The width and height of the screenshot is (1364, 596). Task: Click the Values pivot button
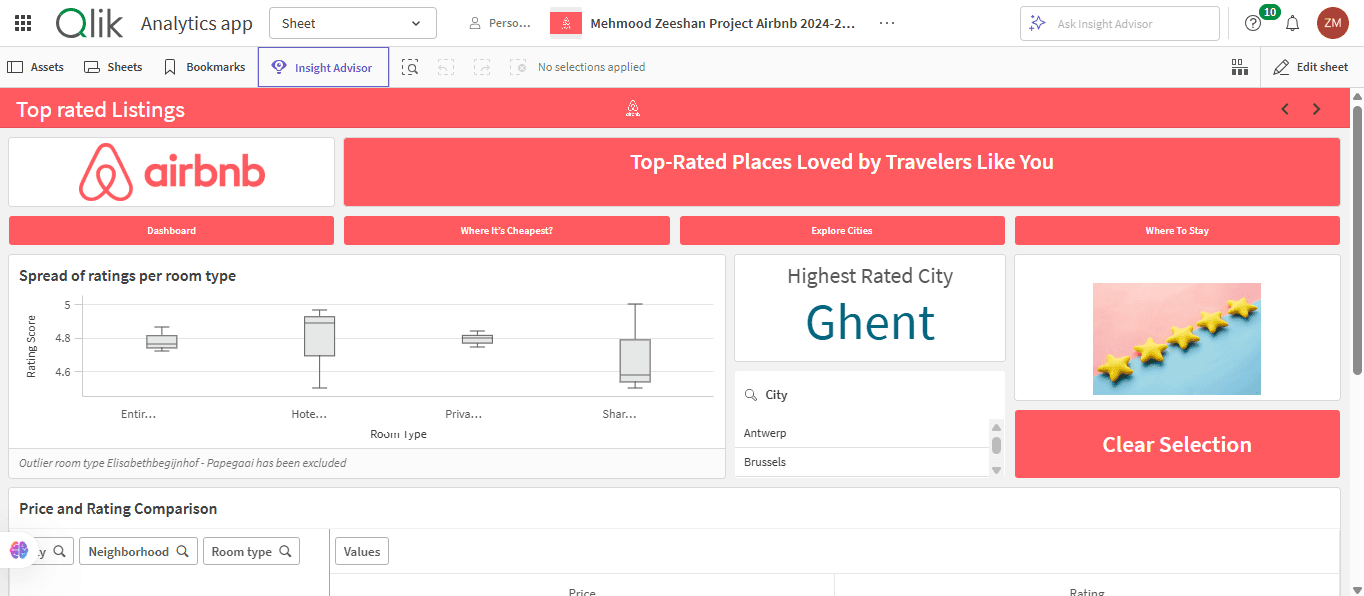[362, 551]
